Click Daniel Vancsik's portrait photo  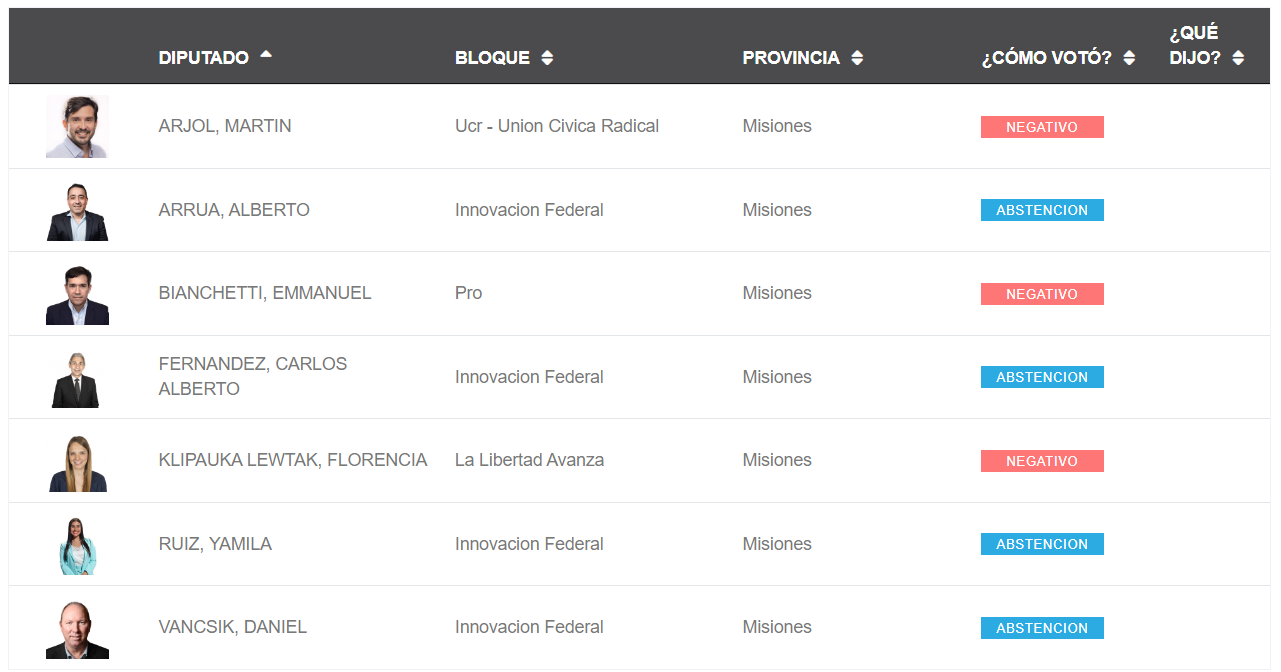(77, 629)
